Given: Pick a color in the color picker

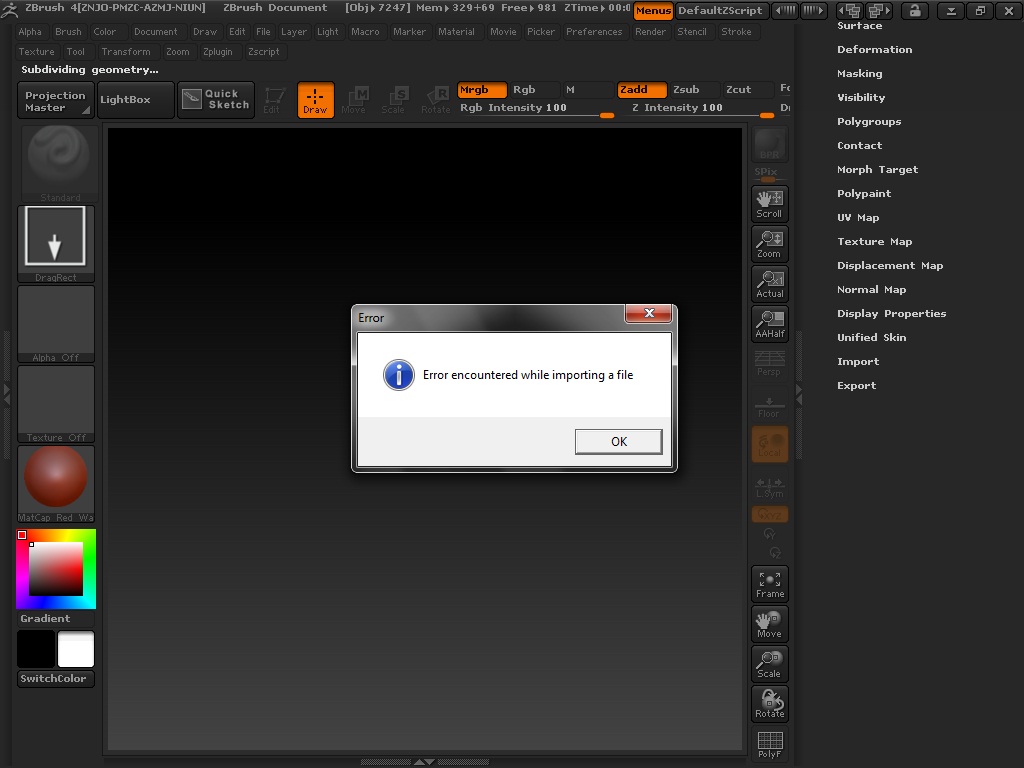Looking at the screenshot, I should click(56, 569).
